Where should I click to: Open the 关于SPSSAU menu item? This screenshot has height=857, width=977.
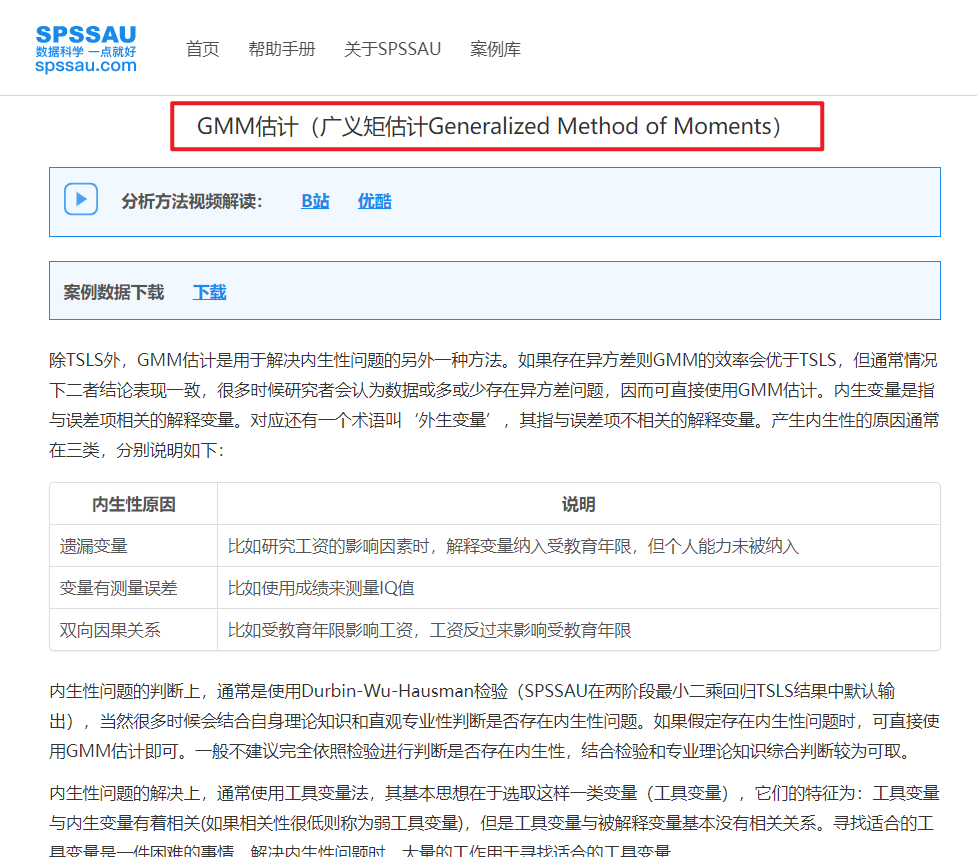[x=393, y=49]
